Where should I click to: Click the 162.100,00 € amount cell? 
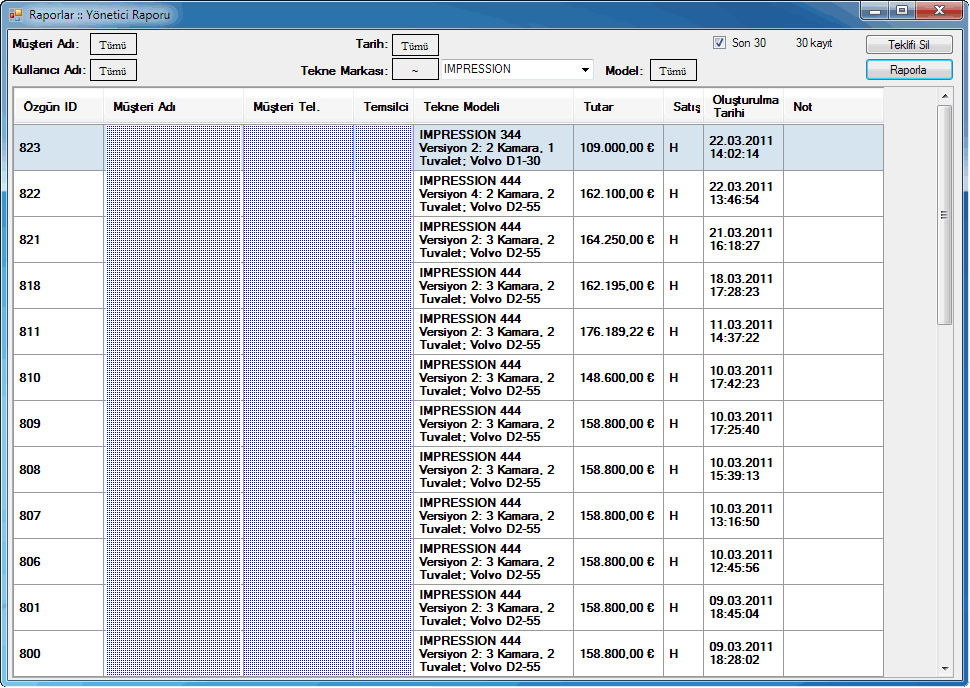pos(618,194)
